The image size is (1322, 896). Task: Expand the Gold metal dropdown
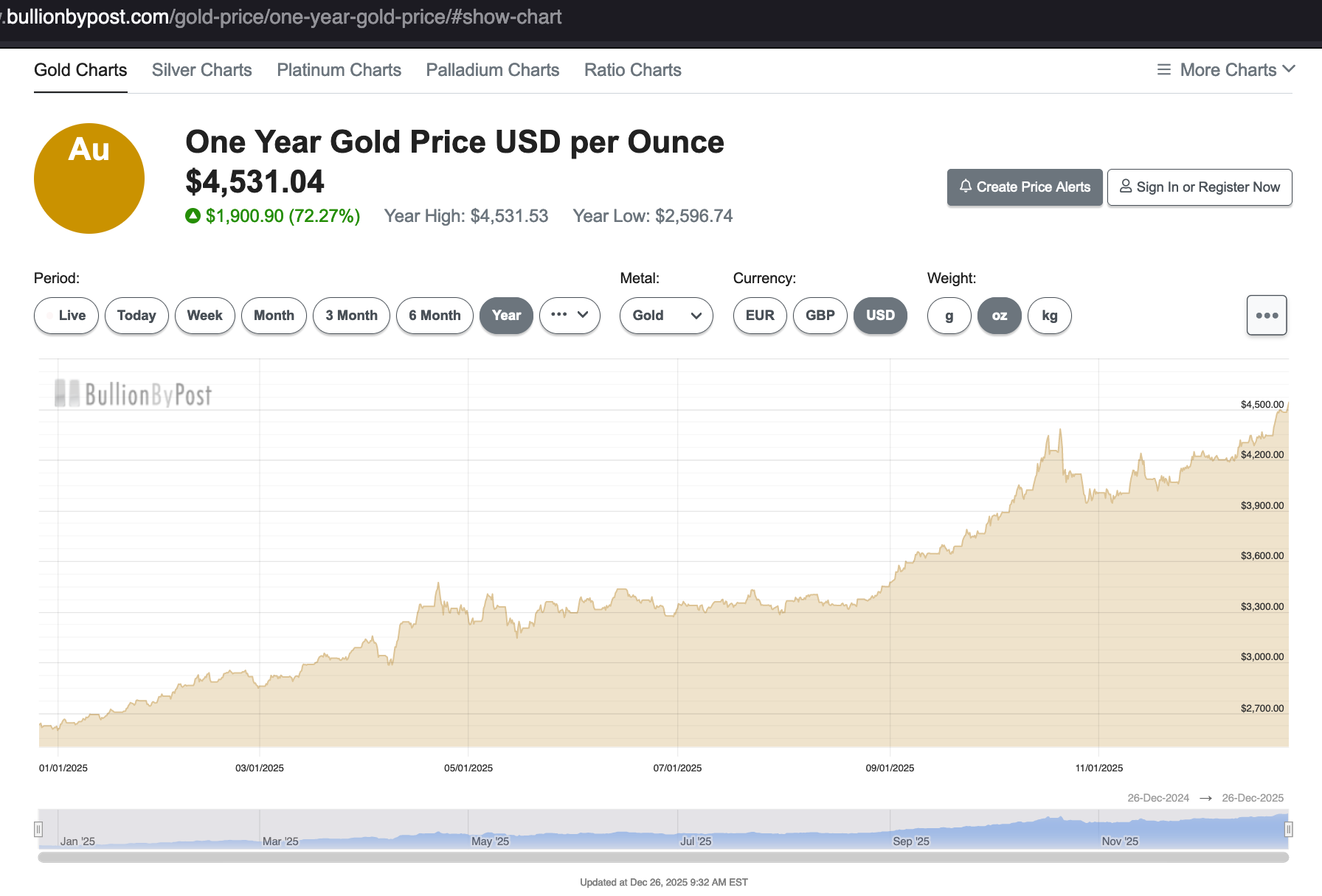pos(666,316)
